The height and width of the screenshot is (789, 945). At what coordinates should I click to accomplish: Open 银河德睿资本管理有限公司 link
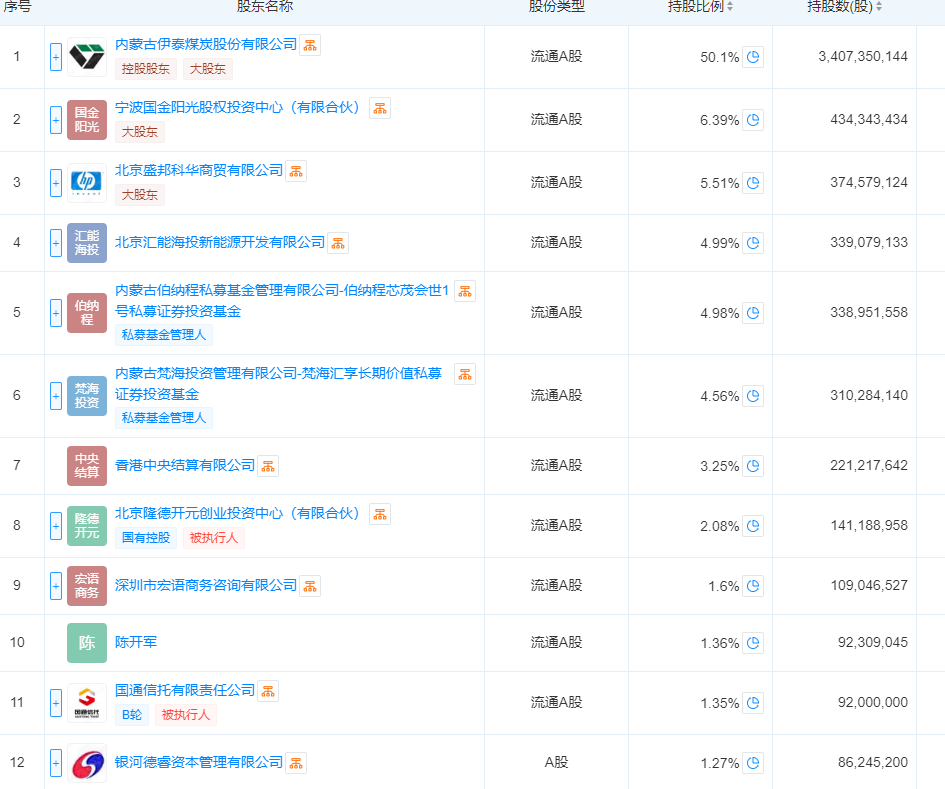coord(199,763)
